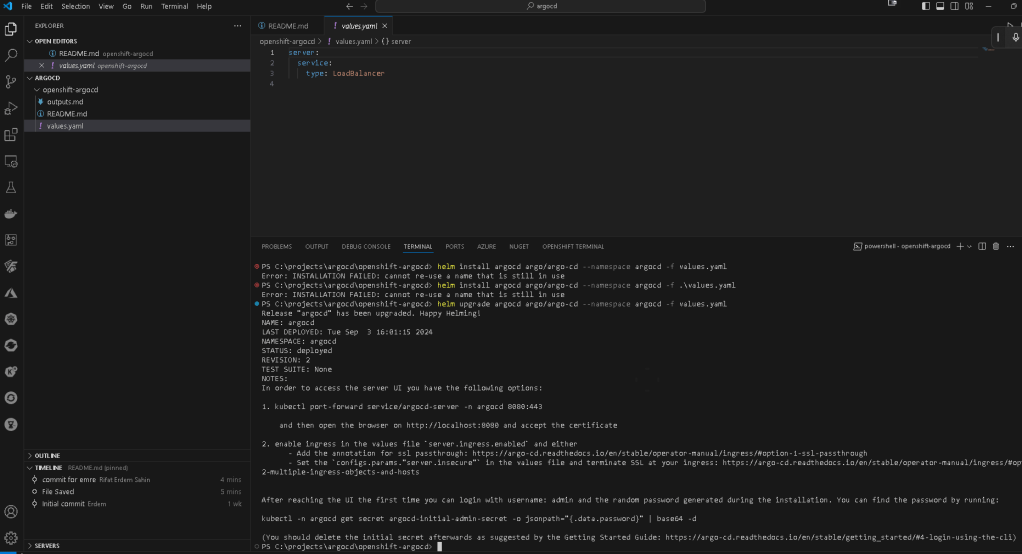The image size is (1022, 554).
Task: Split the terminal with split icon
Action: pos(982,246)
